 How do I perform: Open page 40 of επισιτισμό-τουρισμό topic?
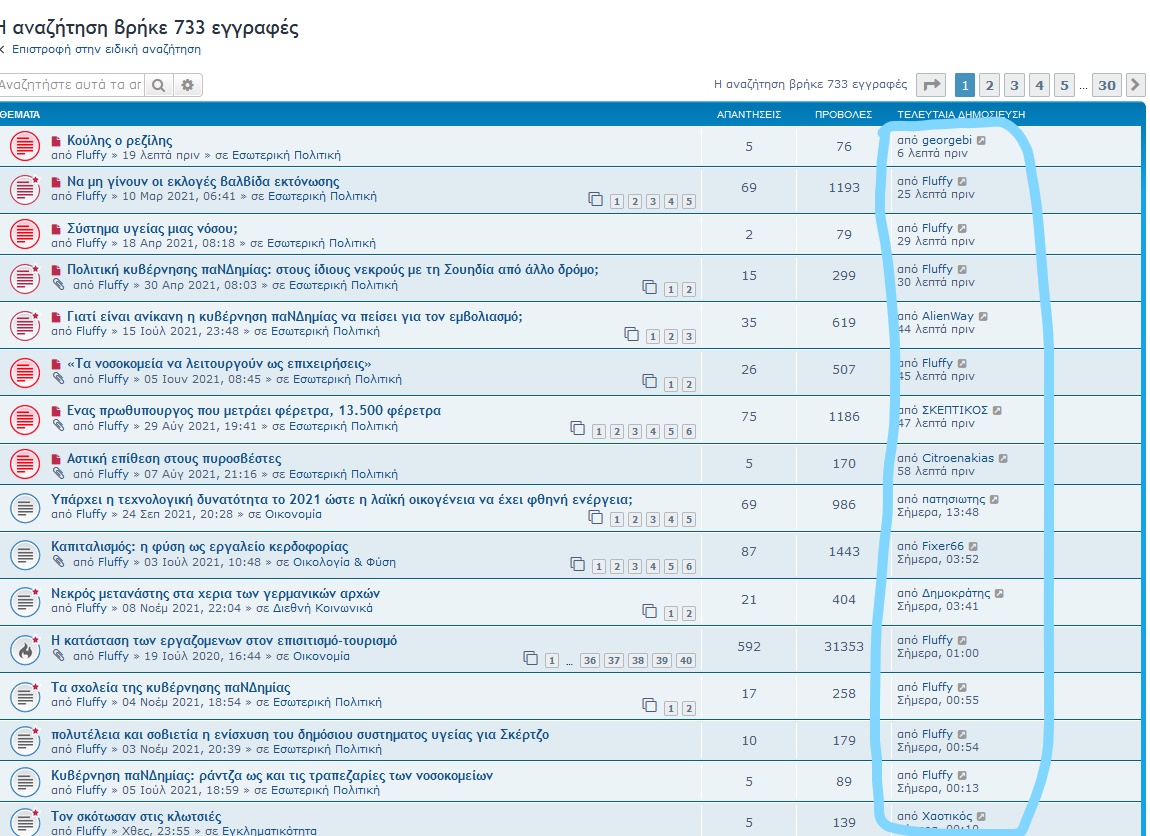coord(686,660)
